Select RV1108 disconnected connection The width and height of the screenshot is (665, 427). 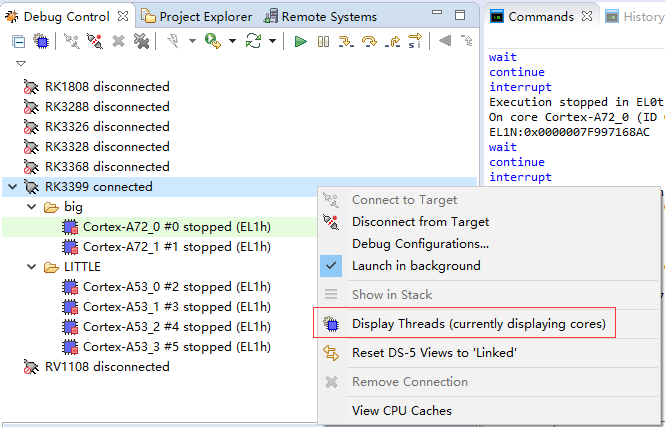click(107, 366)
